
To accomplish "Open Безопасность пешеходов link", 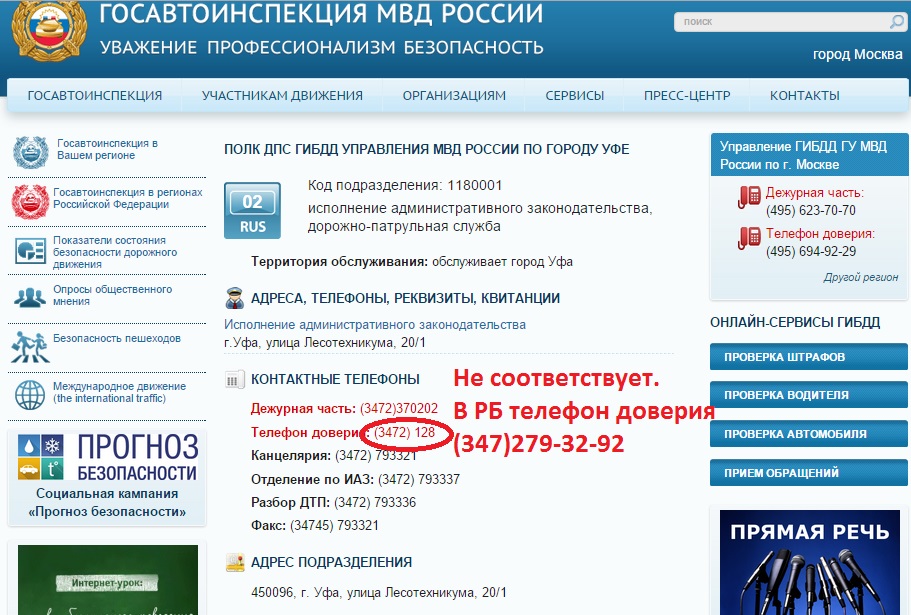I will click(x=117, y=338).
